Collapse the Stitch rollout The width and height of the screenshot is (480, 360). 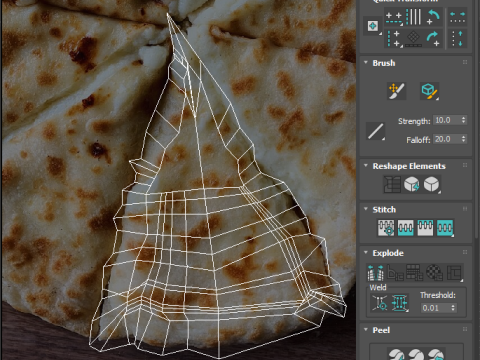(366, 209)
